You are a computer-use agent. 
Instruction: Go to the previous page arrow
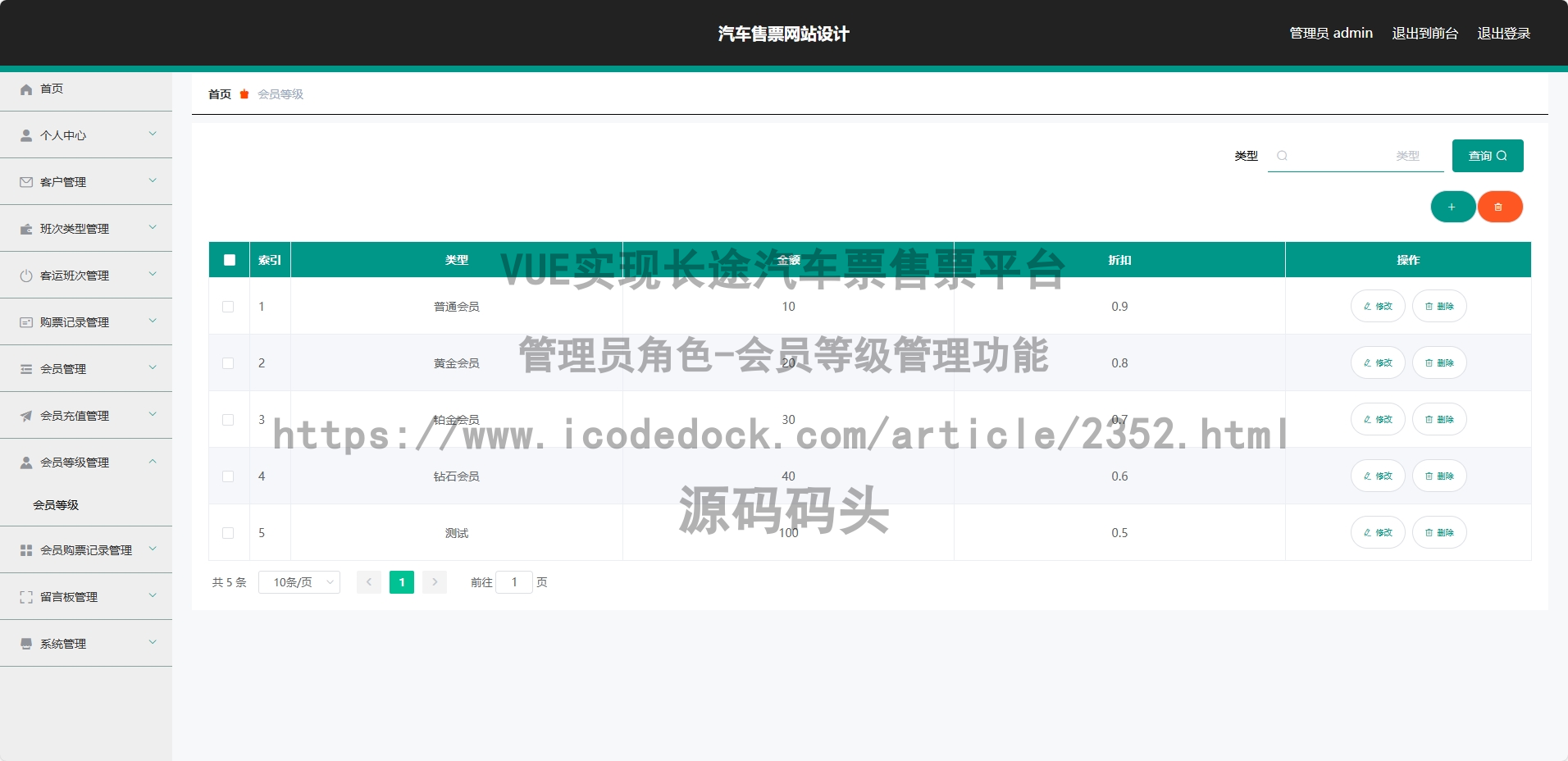tap(369, 582)
